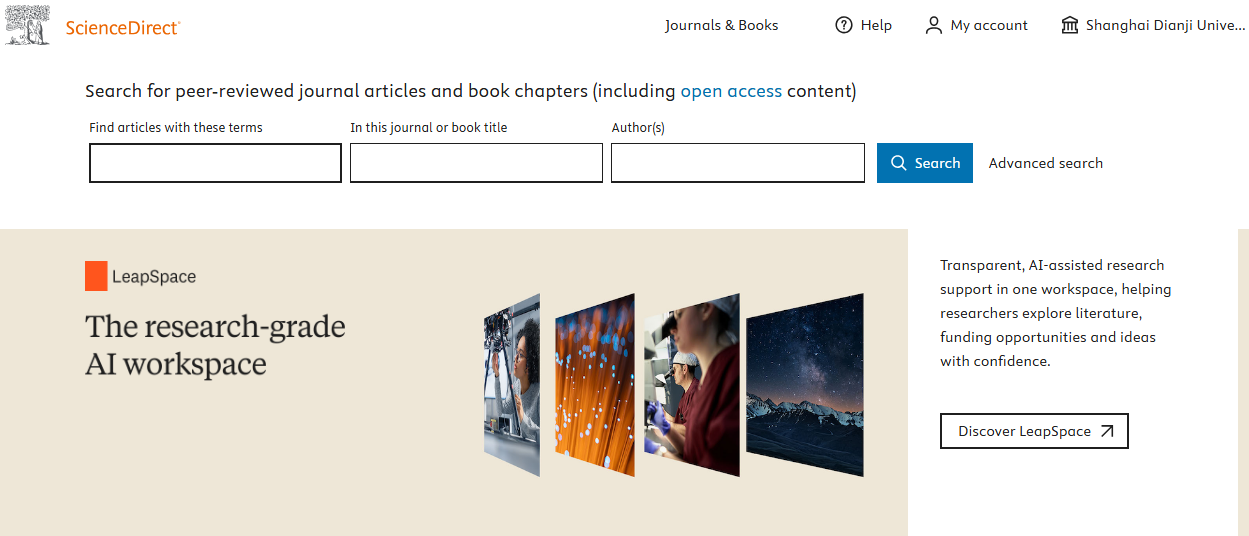Screen dimensions: 1249x536
Task: Click the institution building icon
Action: coord(1070,25)
